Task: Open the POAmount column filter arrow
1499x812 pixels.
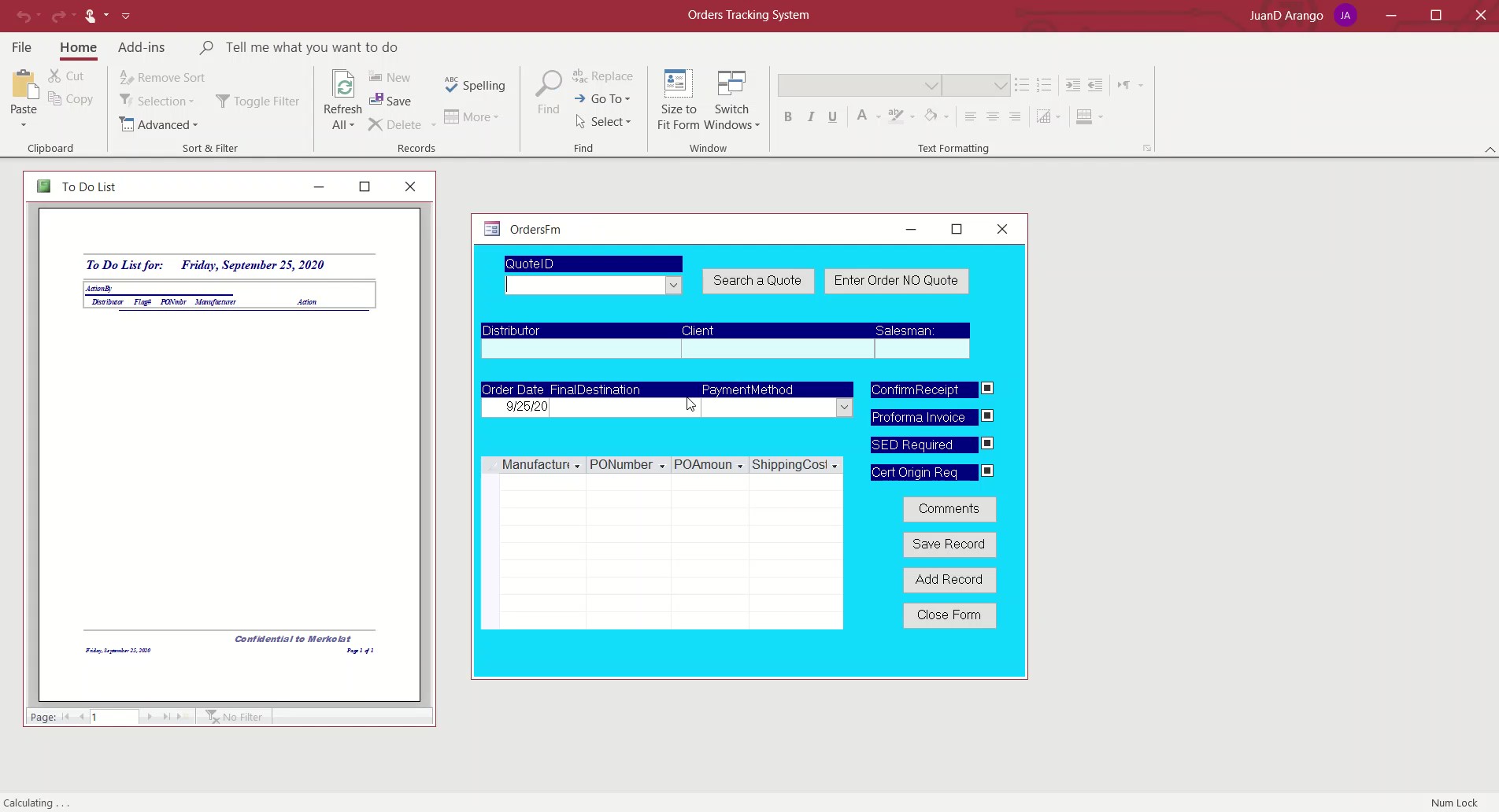Action: click(740, 466)
